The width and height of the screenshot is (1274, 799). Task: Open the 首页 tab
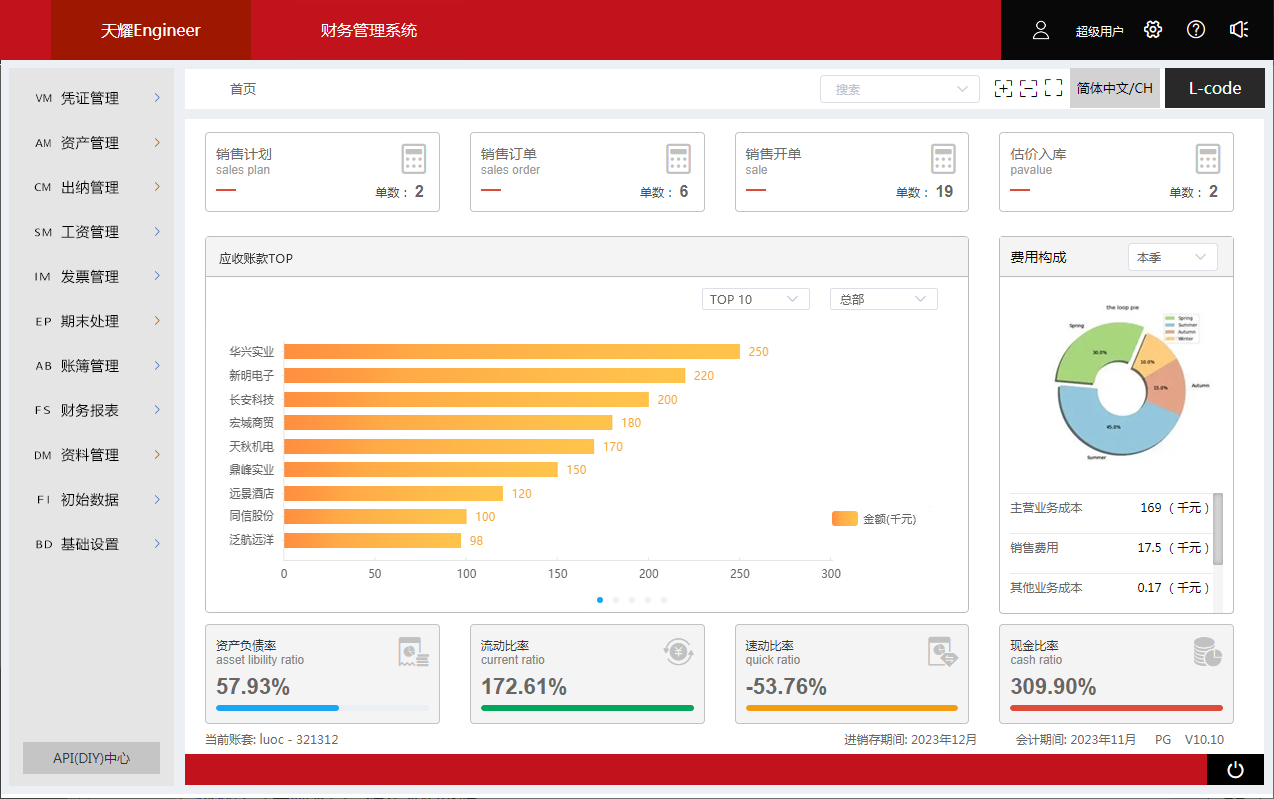(x=243, y=89)
